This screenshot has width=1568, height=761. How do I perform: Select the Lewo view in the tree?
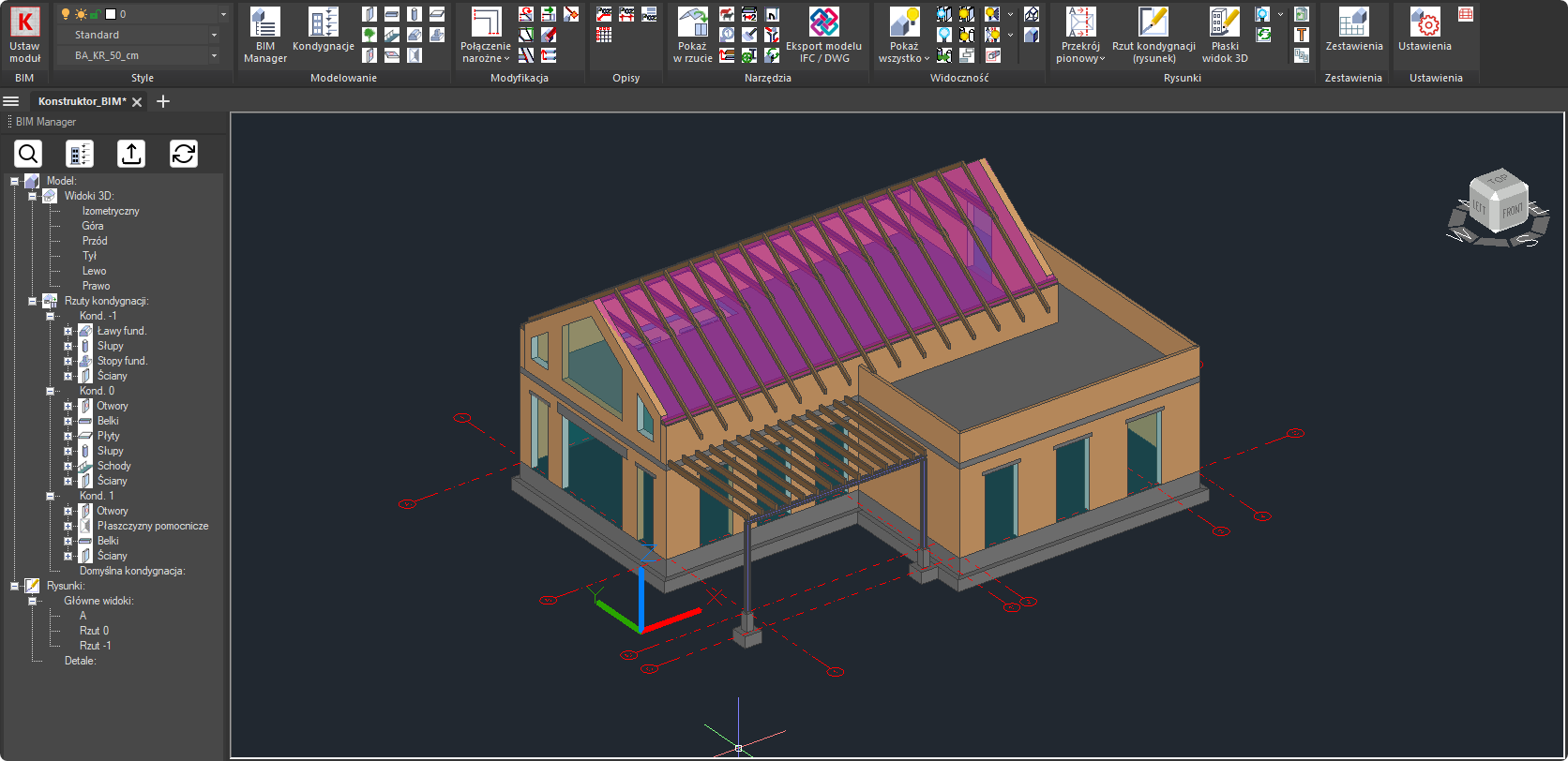pos(95,271)
